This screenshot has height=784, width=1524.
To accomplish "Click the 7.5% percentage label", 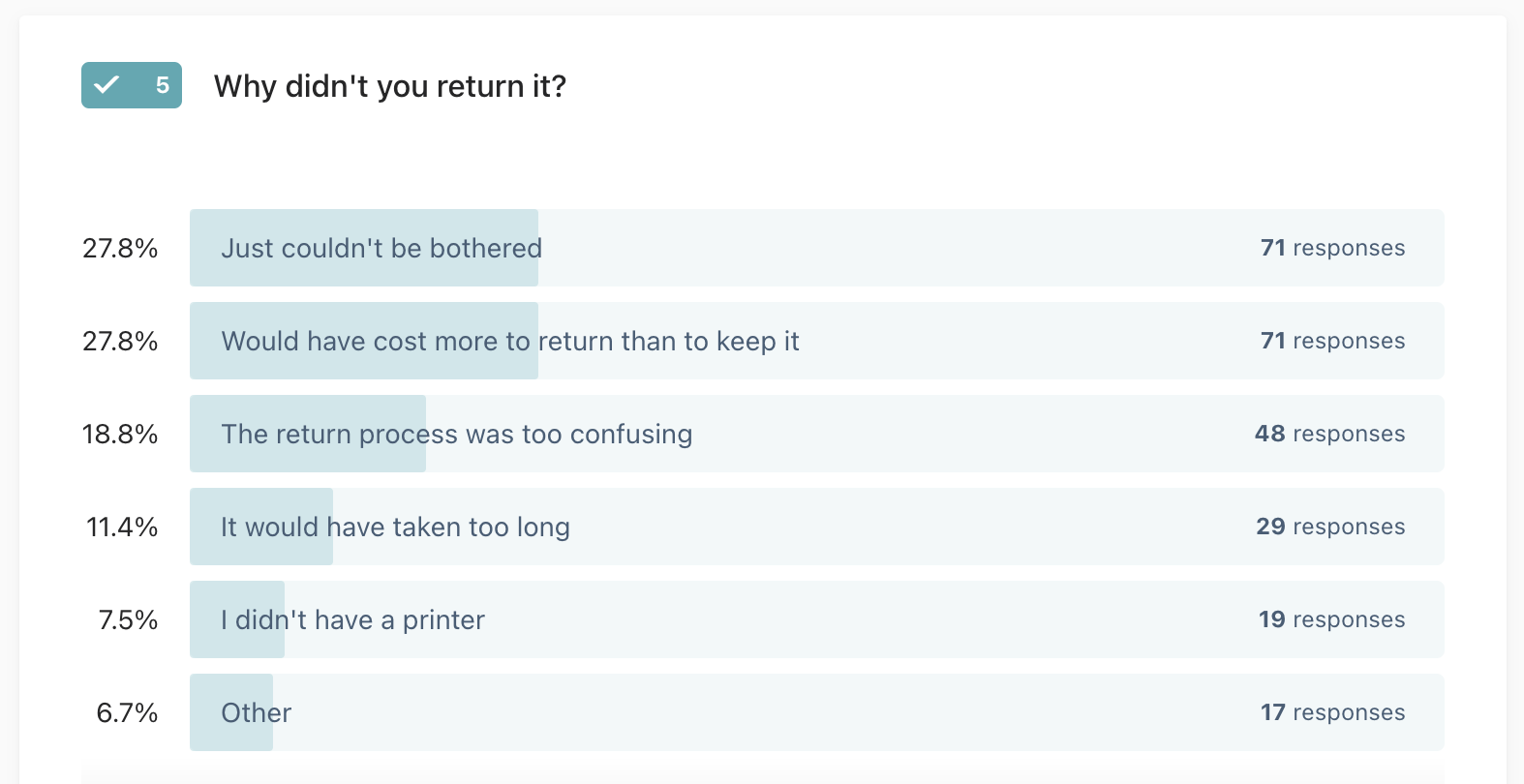I will click(128, 619).
